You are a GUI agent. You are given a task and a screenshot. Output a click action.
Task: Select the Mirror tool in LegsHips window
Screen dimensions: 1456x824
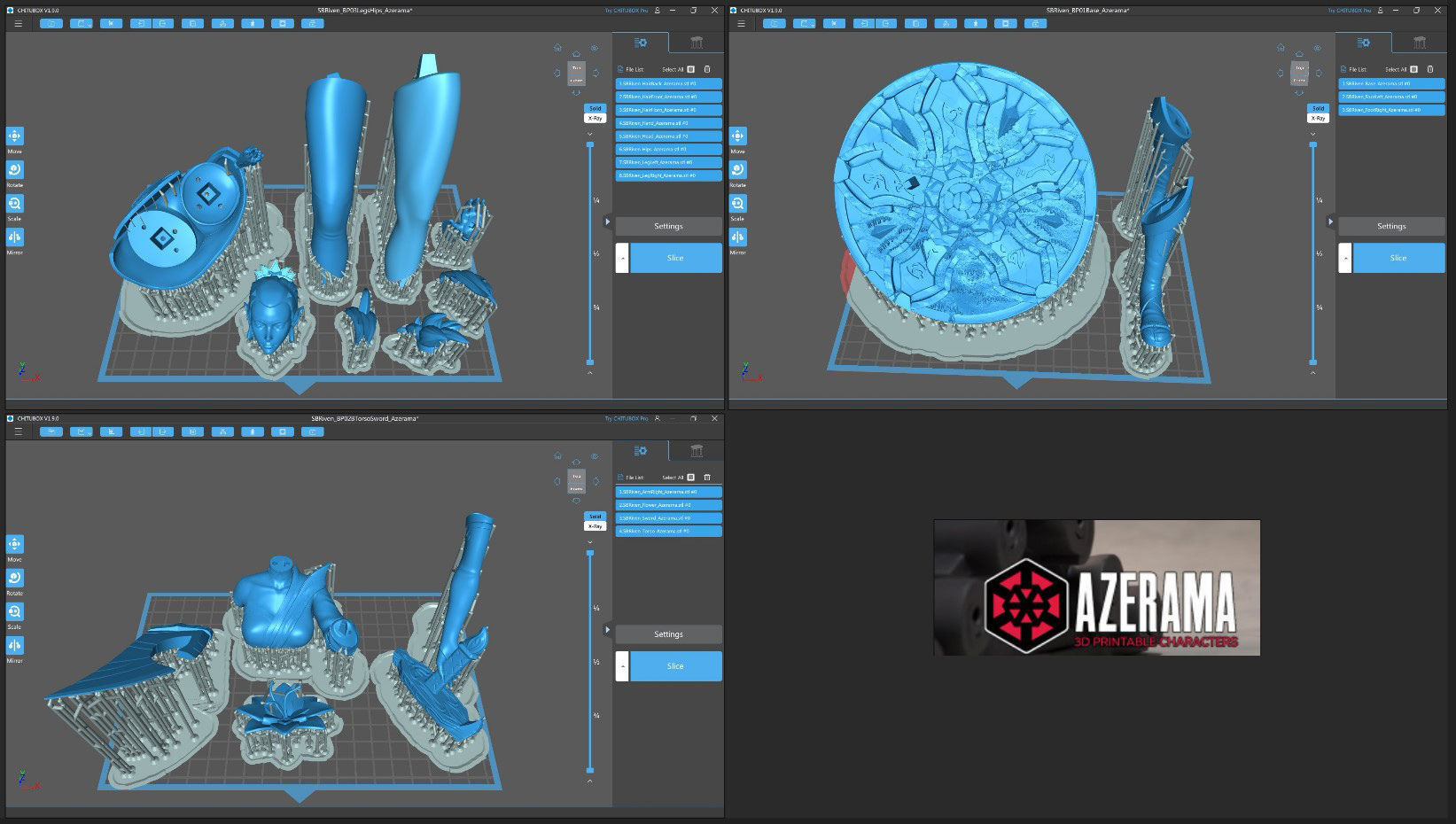click(x=15, y=237)
